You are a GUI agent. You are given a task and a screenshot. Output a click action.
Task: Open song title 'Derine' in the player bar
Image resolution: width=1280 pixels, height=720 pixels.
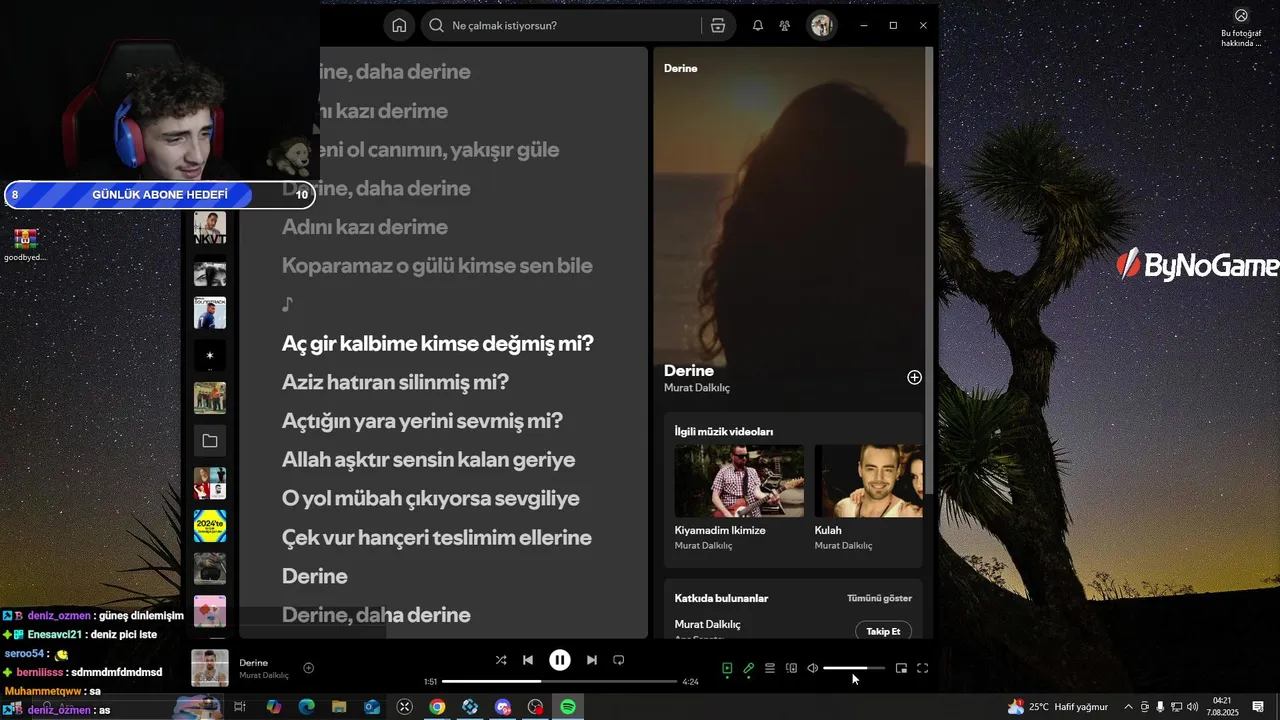(254, 663)
